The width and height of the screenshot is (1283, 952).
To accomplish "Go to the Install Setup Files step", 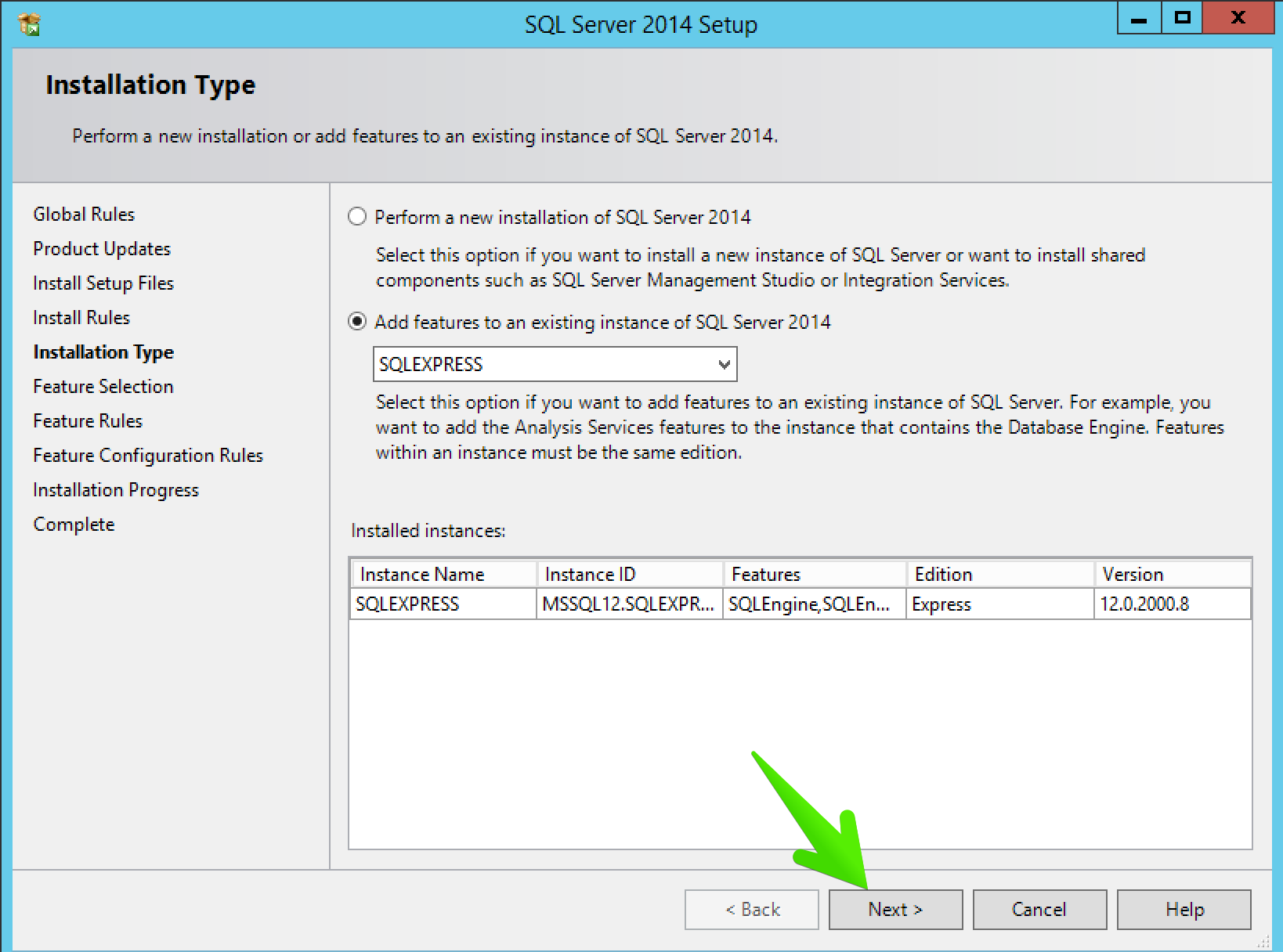I will [103, 283].
